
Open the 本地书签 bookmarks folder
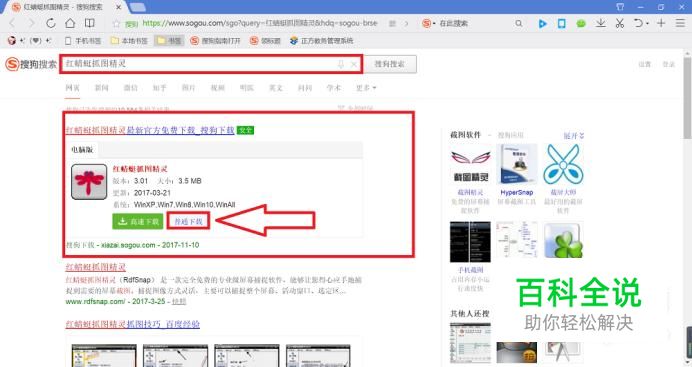pos(129,41)
